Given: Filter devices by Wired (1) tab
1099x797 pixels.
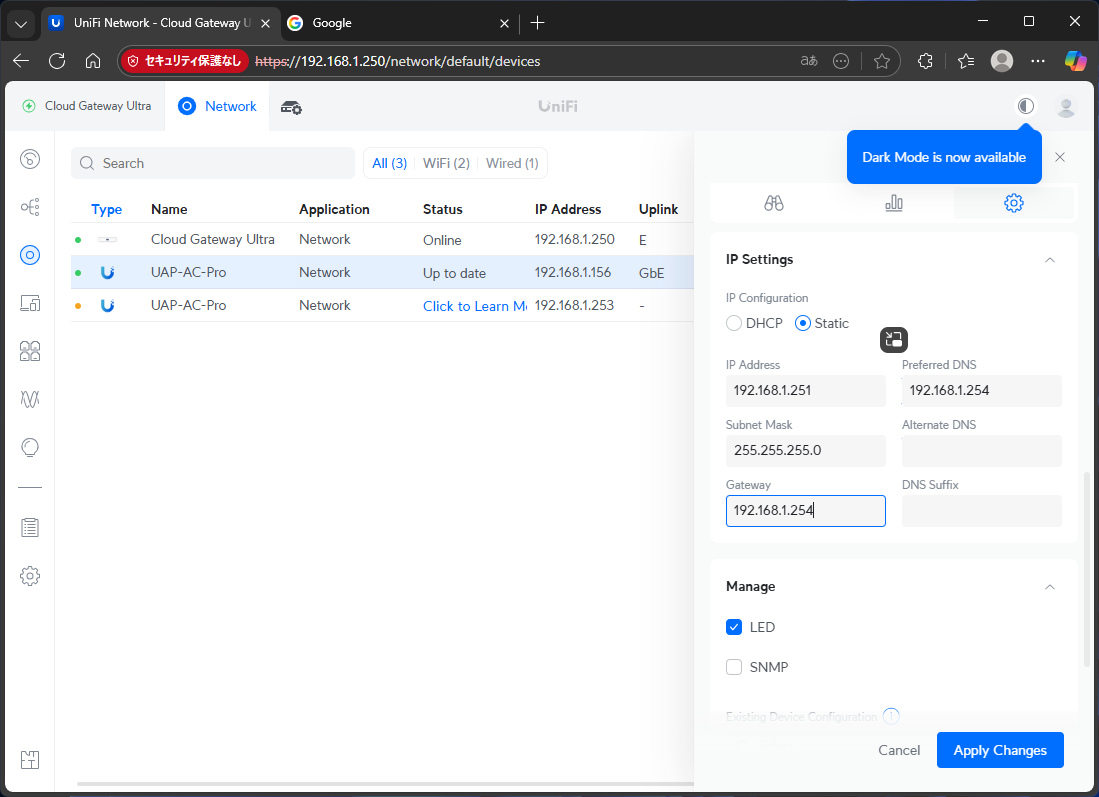Looking at the screenshot, I should [512, 163].
